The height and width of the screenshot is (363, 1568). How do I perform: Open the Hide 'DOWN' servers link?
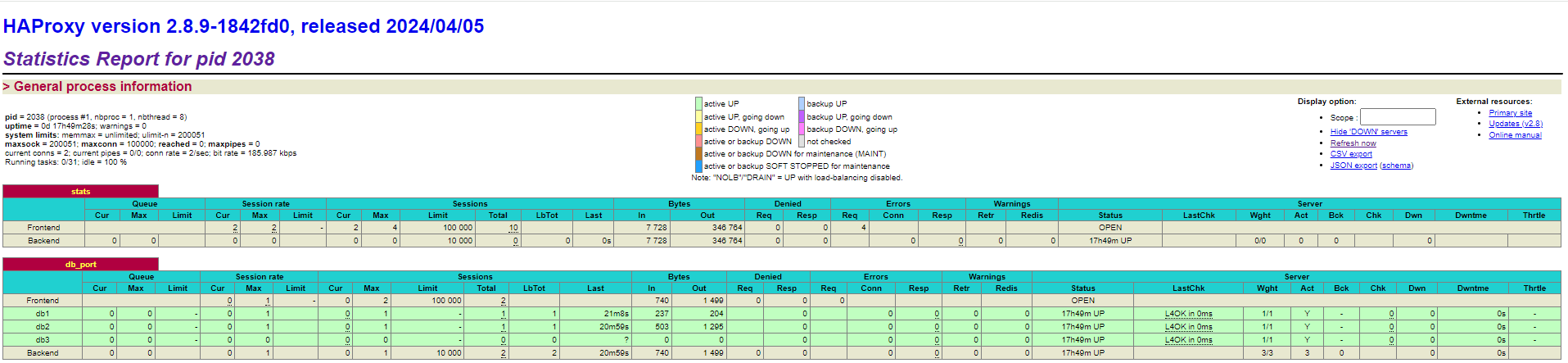point(1368,132)
